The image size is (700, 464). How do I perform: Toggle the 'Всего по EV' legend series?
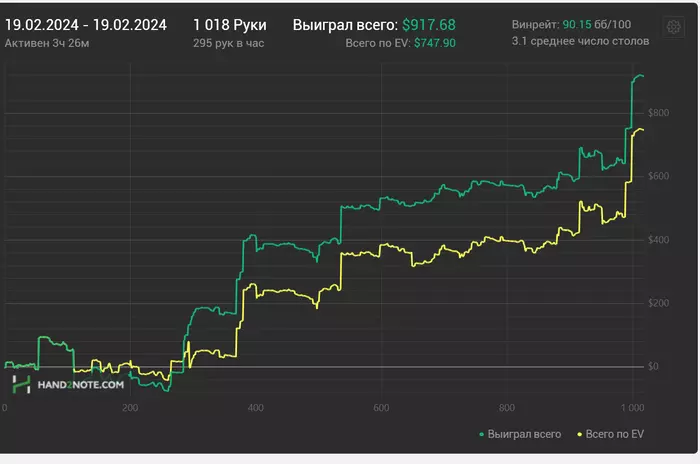pyautogui.click(x=611, y=434)
